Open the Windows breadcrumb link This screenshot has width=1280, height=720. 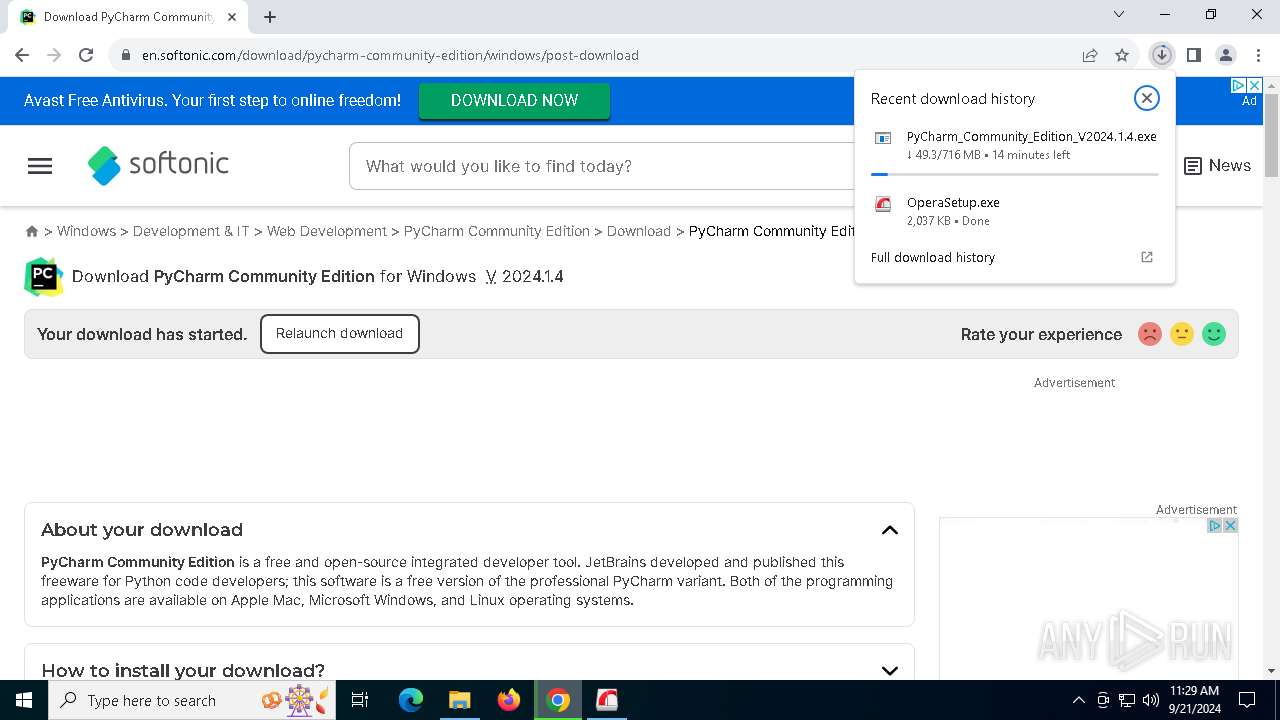click(86, 231)
